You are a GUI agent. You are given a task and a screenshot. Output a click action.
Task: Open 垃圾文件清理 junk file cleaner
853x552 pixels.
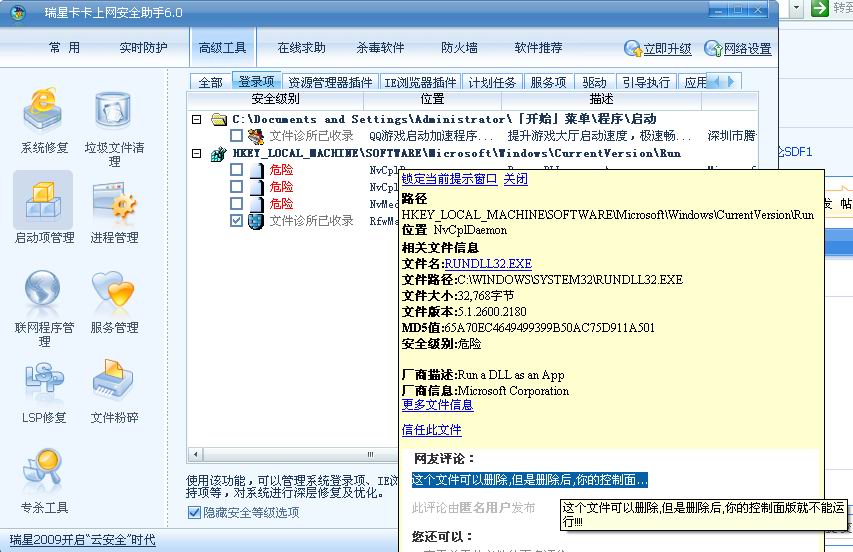click(114, 128)
